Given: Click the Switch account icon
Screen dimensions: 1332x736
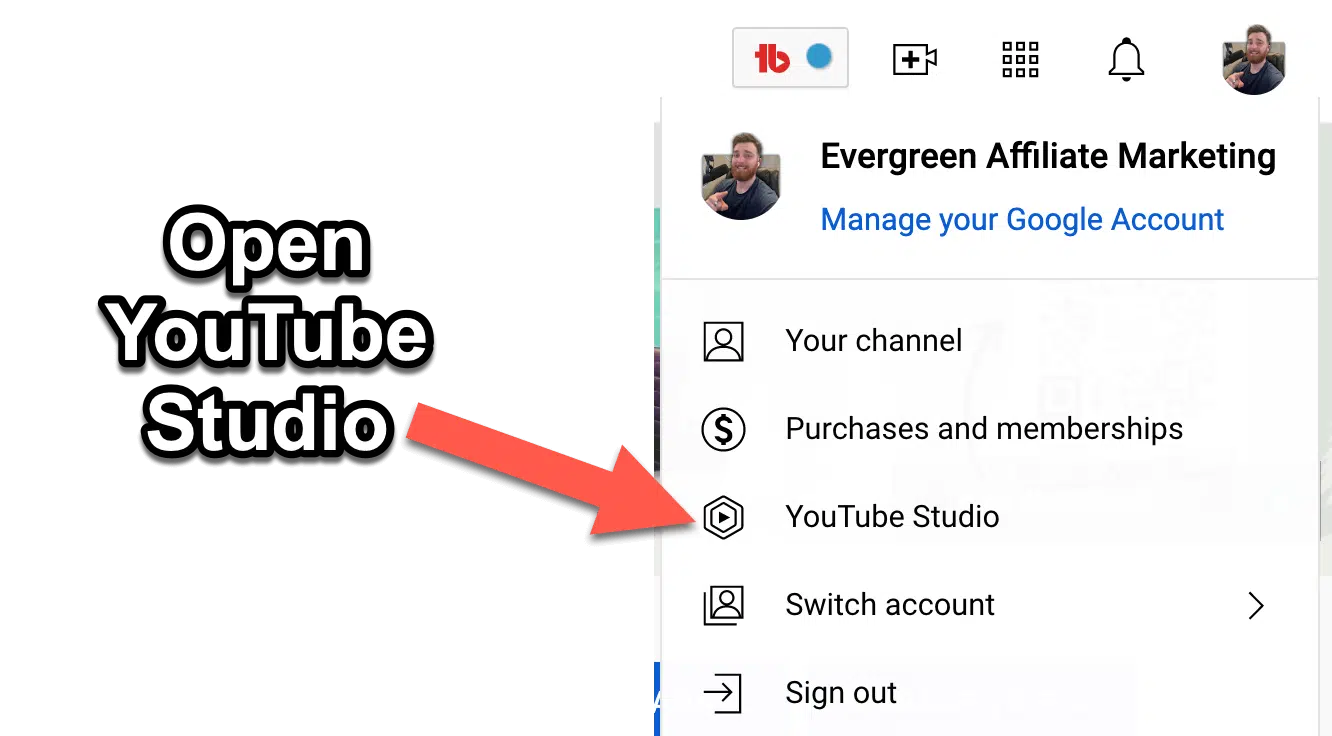Looking at the screenshot, I should (723, 605).
